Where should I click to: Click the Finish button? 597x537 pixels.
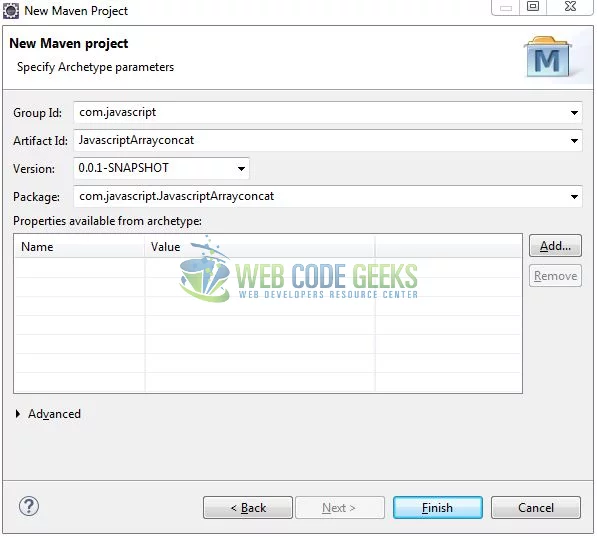[x=437, y=508]
